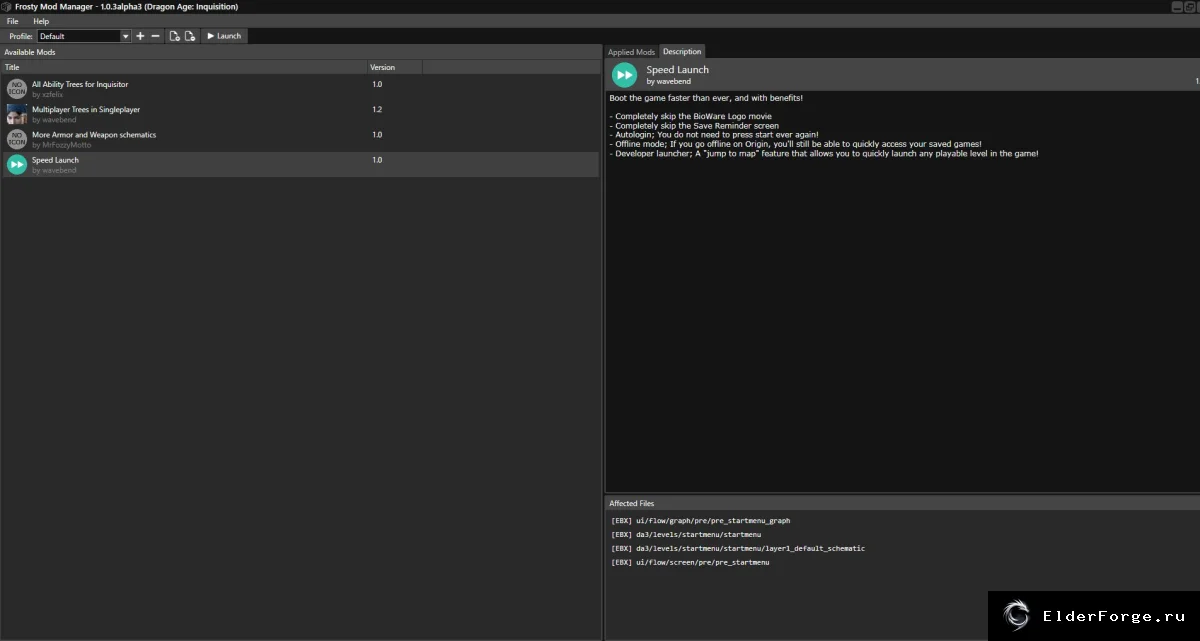The height and width of the screenshot is (641, 1200).
Task: Click the Version column header
Action: click(395, 67)
